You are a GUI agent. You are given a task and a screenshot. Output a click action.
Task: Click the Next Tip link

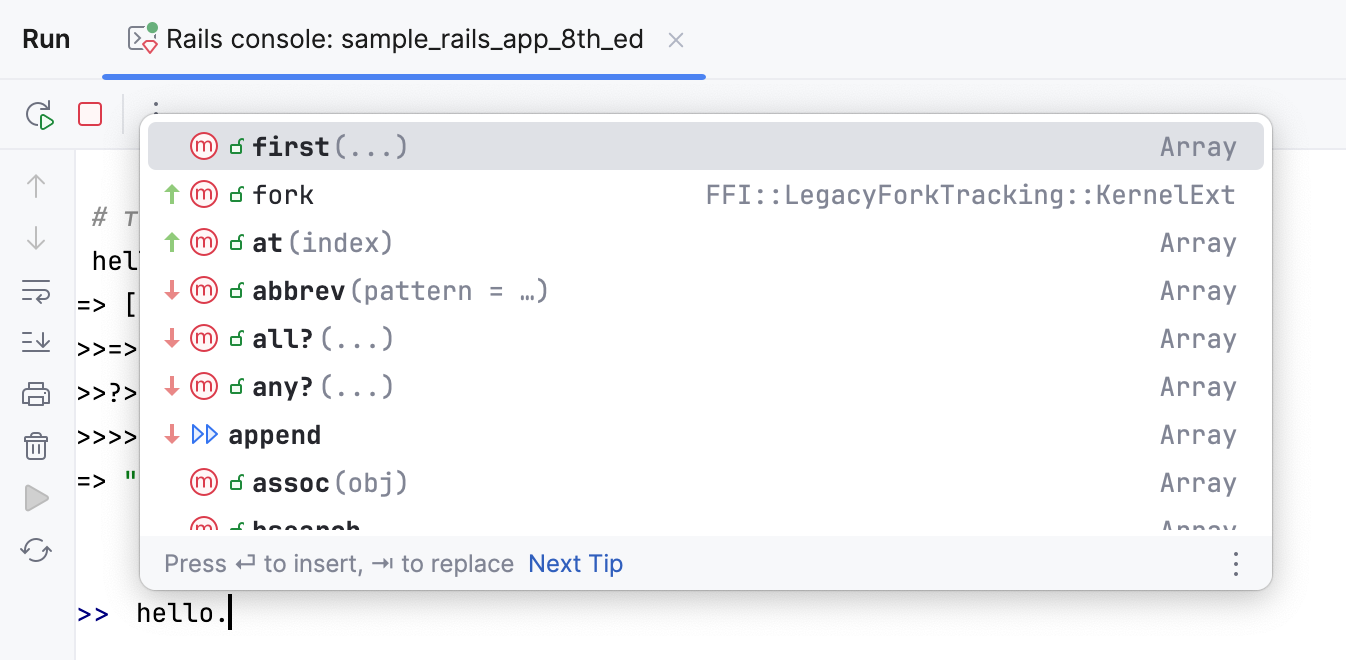[575, 564]
